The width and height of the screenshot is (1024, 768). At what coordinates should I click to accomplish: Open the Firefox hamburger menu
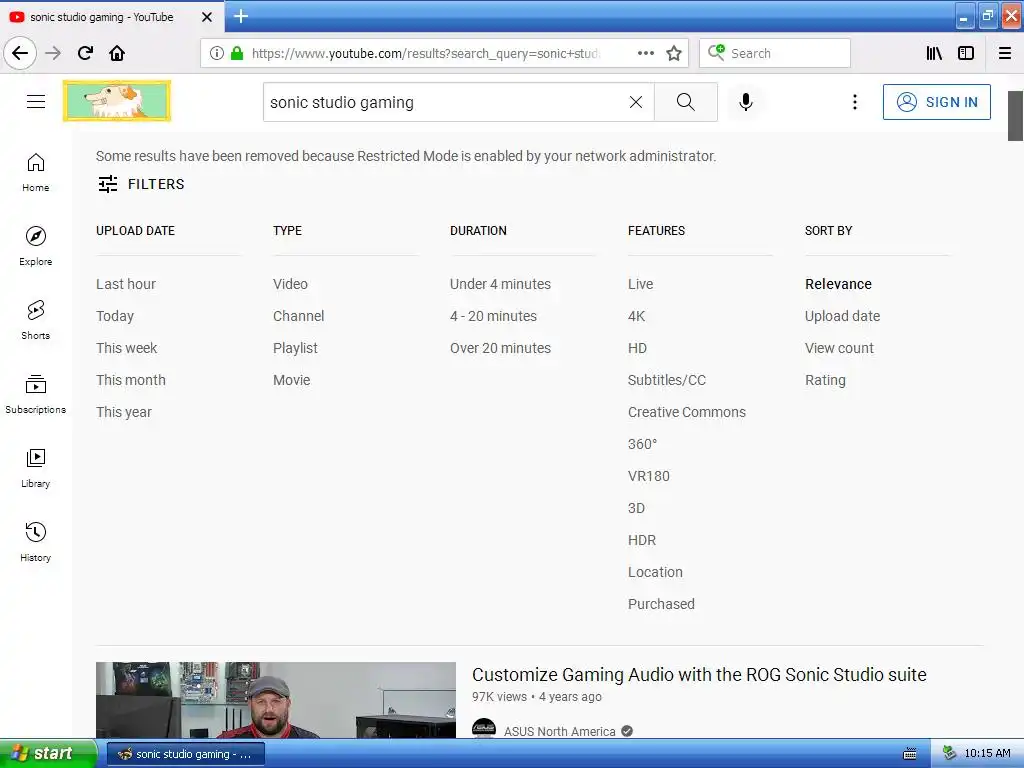point(1004,53)
